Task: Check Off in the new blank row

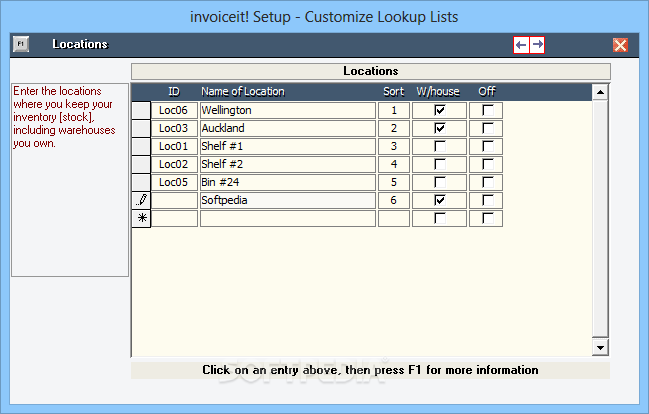Action: point(488,219)
